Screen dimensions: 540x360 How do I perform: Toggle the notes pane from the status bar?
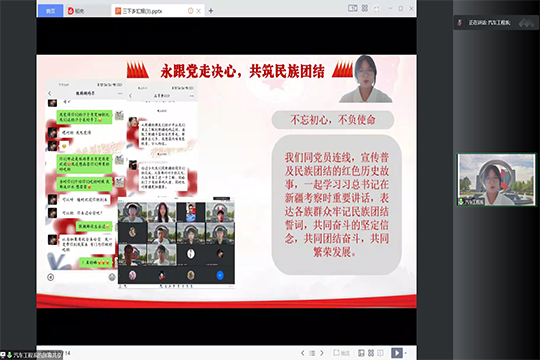tap(341, 353)
